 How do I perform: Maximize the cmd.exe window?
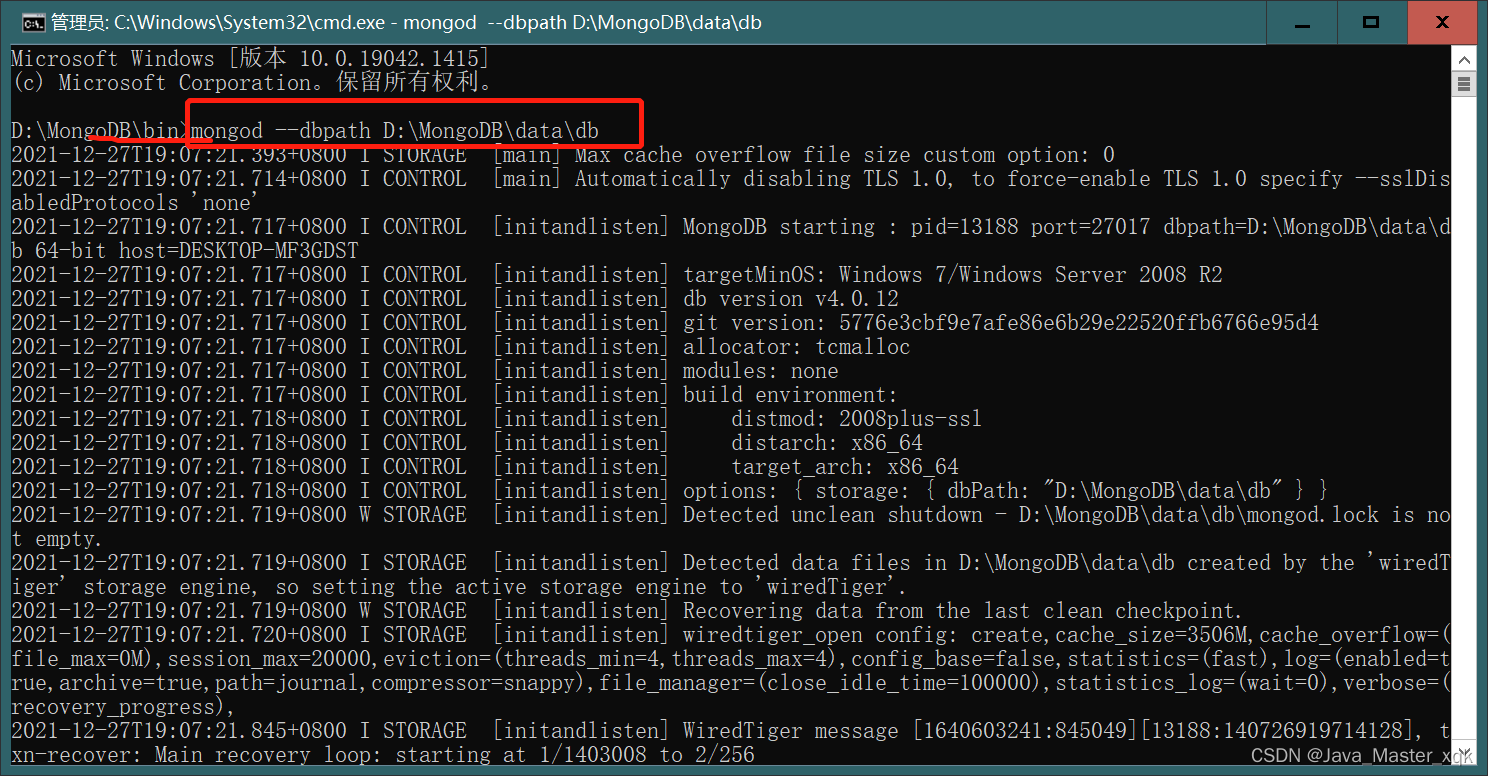coord(1371,22)
